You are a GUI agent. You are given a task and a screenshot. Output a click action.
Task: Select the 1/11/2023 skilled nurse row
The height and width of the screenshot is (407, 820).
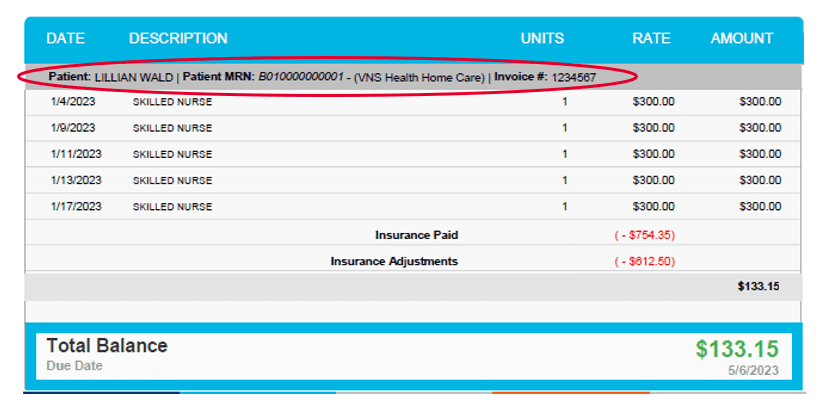click(172, 154)
